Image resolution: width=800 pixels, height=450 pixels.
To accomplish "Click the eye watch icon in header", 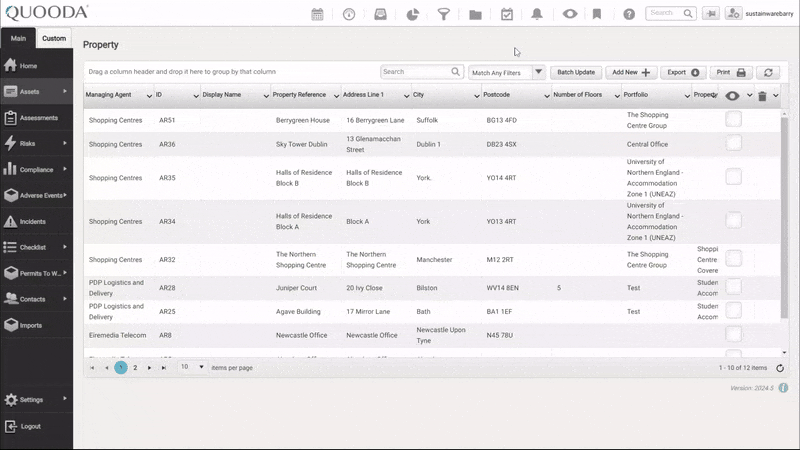I will [570, 14].
